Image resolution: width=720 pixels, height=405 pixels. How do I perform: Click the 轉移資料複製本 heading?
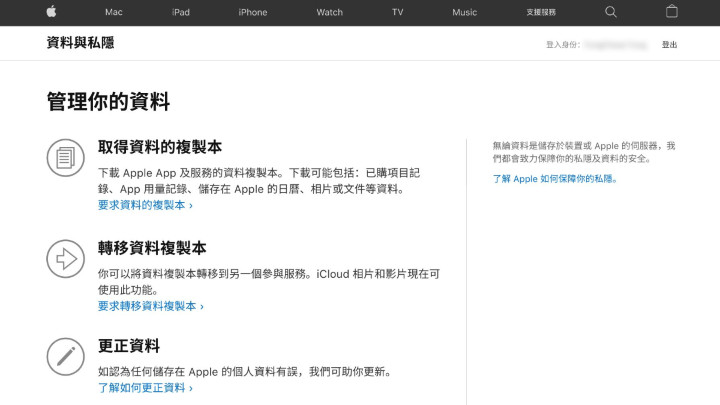152,248
